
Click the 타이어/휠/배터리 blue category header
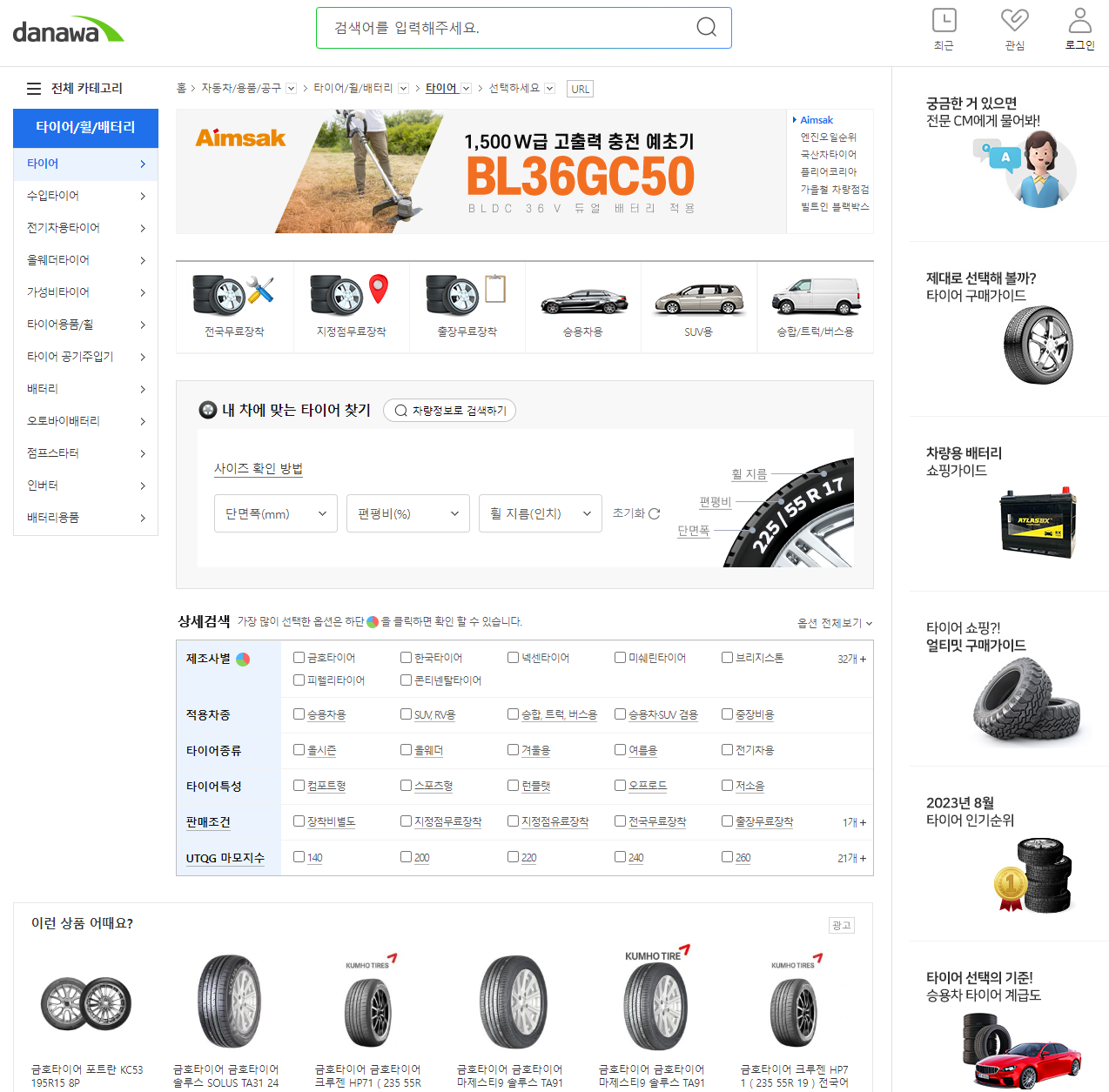click(86, 128)
